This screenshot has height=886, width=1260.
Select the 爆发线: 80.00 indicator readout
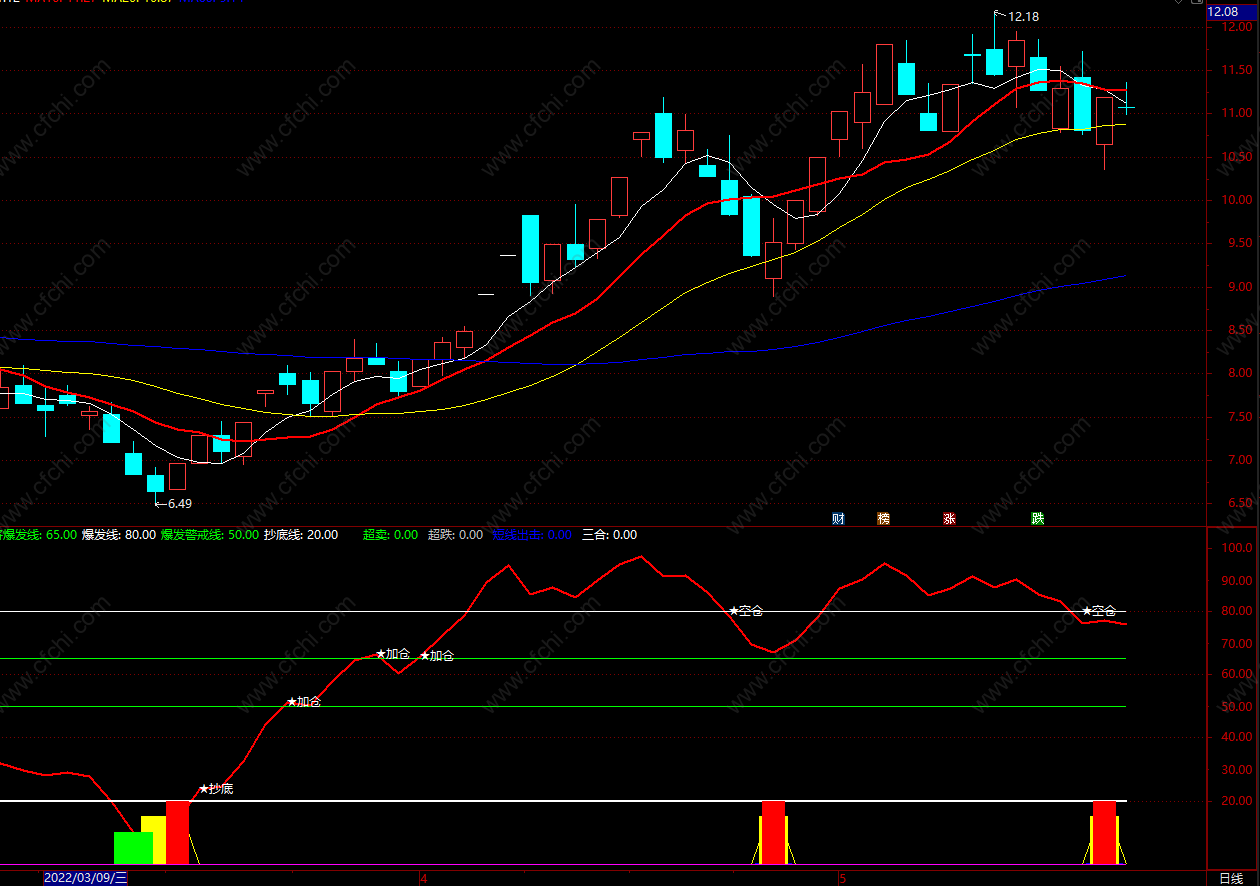click(x=119, y=535)
